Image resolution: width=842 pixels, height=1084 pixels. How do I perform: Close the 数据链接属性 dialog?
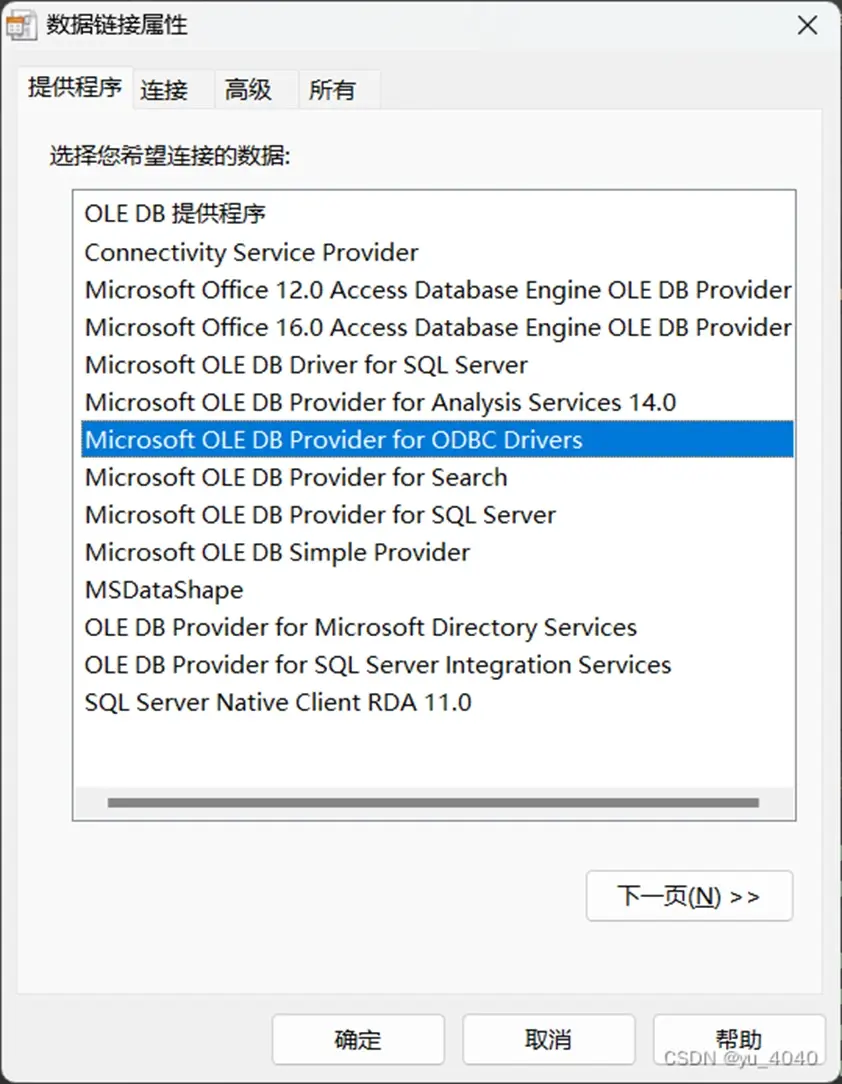(807, 26)
